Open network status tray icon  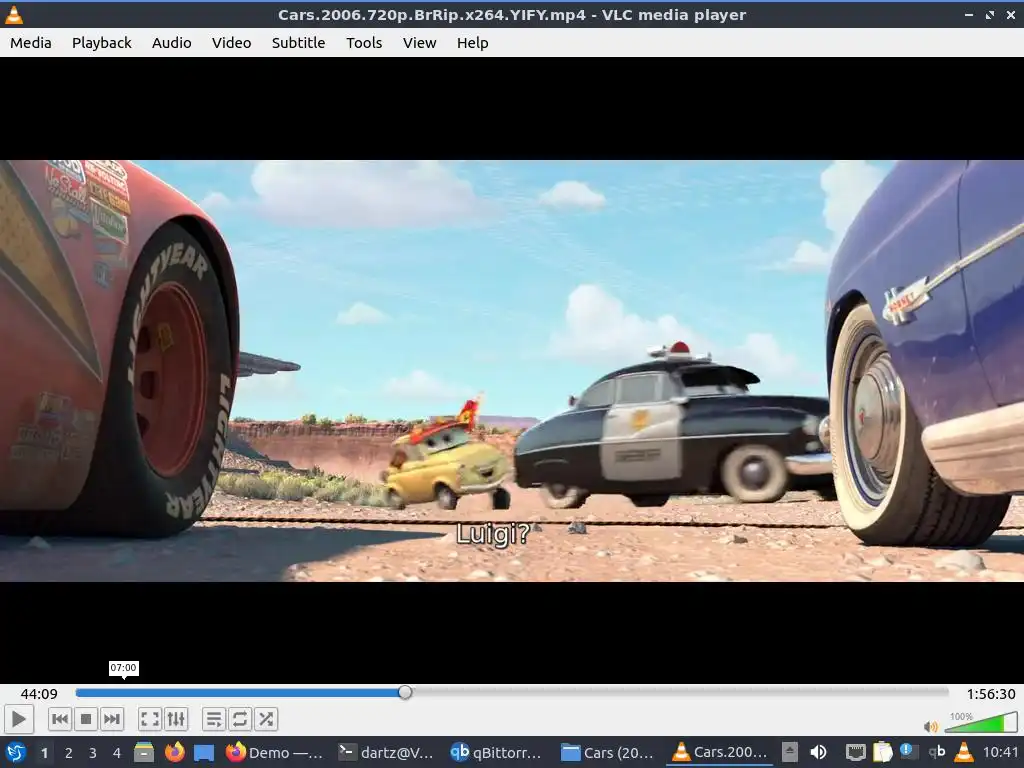pos(855,752)
